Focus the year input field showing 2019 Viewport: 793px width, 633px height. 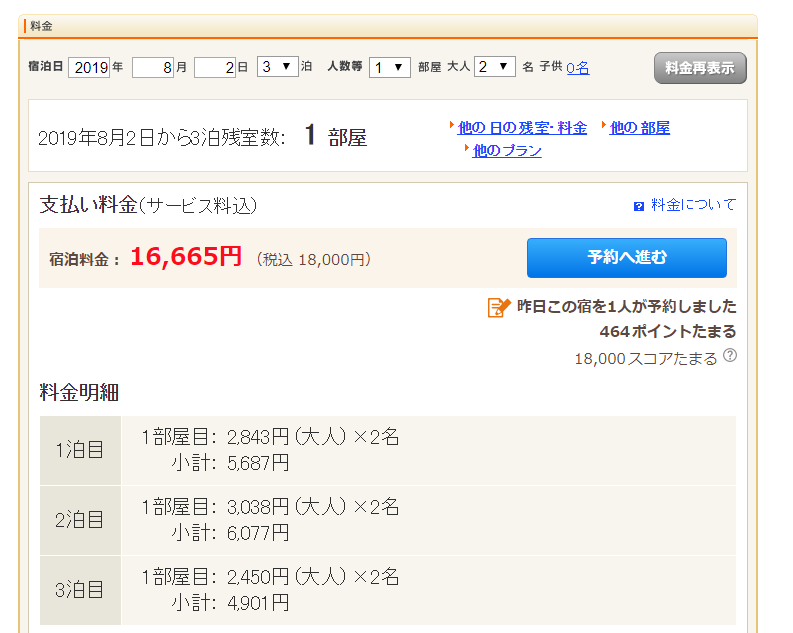90,67
